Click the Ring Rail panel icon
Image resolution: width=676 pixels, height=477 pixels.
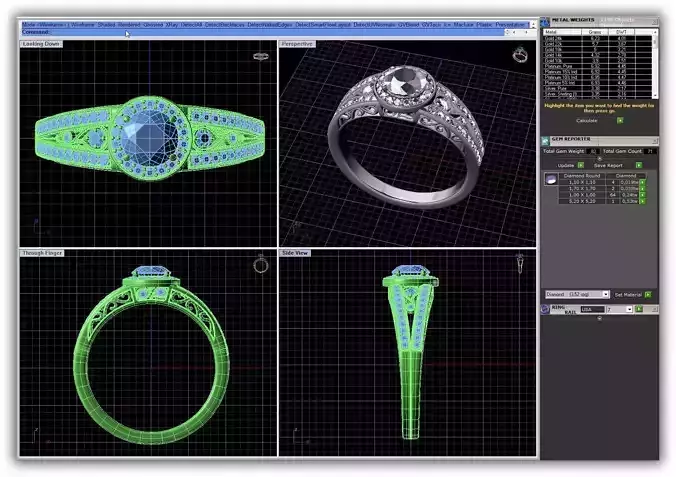coord(545,309)
